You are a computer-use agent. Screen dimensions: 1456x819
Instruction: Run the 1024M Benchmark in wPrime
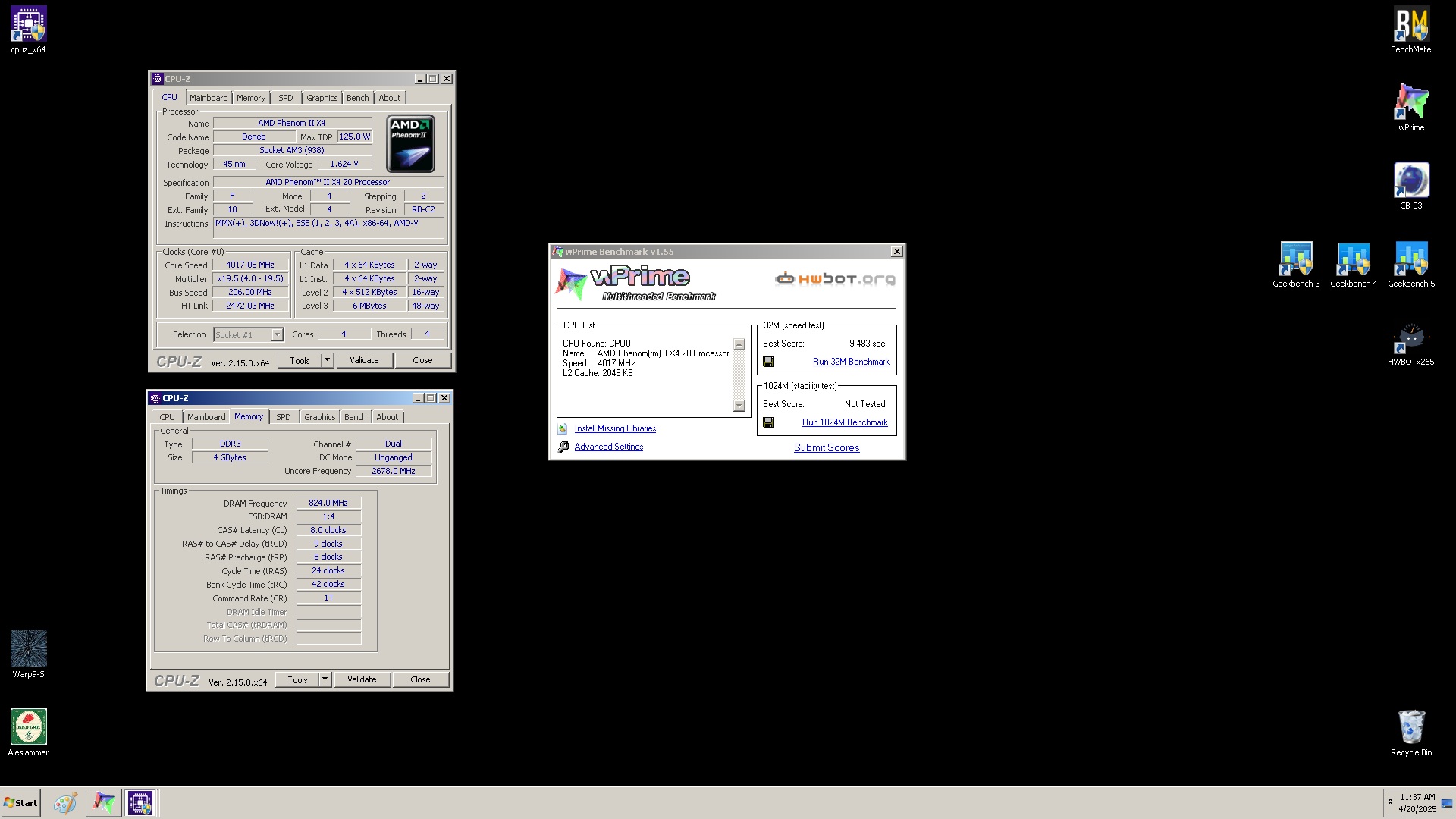tap(845, 423)
